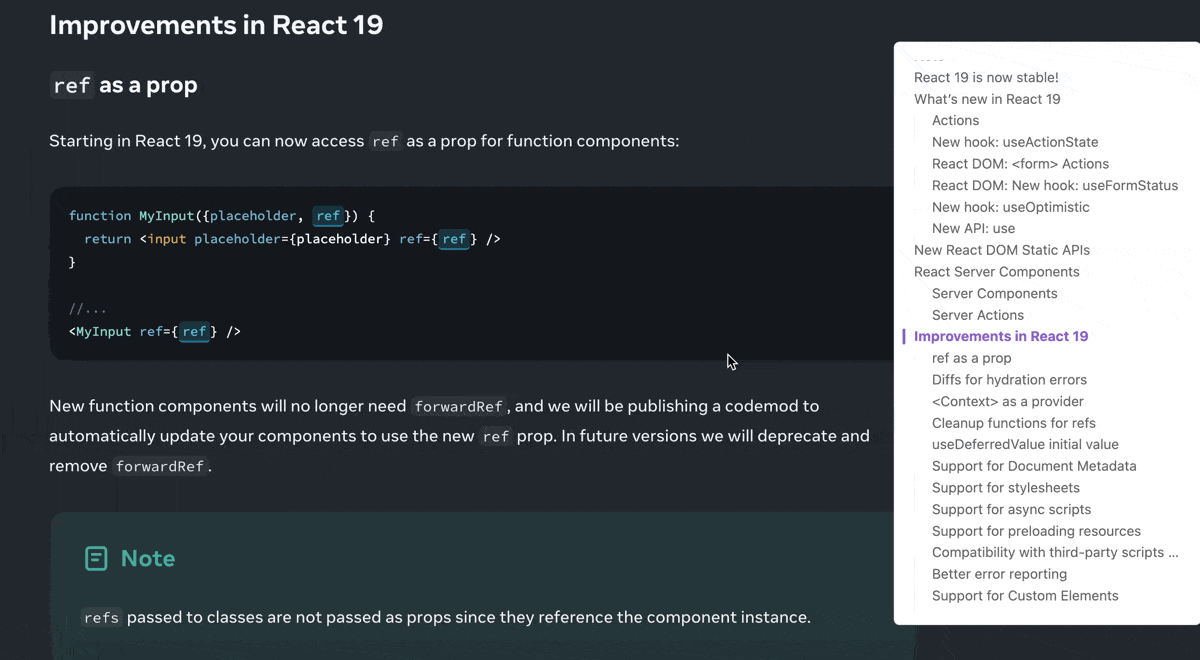The image size is (1200, 660).
Task: Click the Note icon in callout
Action: [96, 558]
